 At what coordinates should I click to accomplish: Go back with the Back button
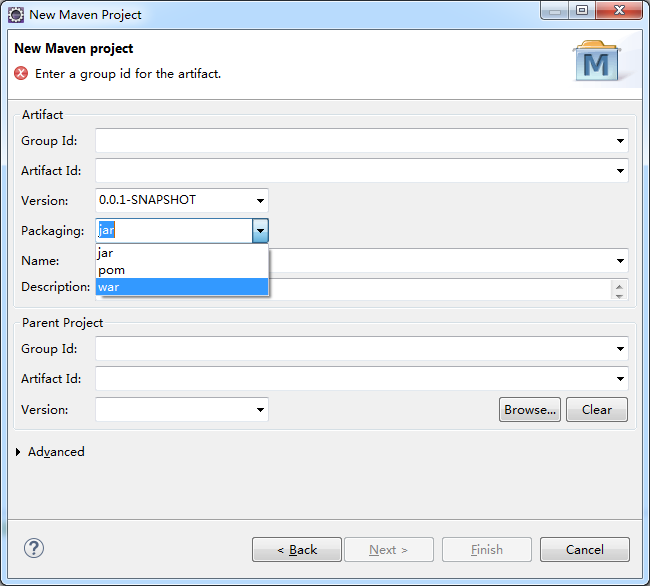point(297,550)
